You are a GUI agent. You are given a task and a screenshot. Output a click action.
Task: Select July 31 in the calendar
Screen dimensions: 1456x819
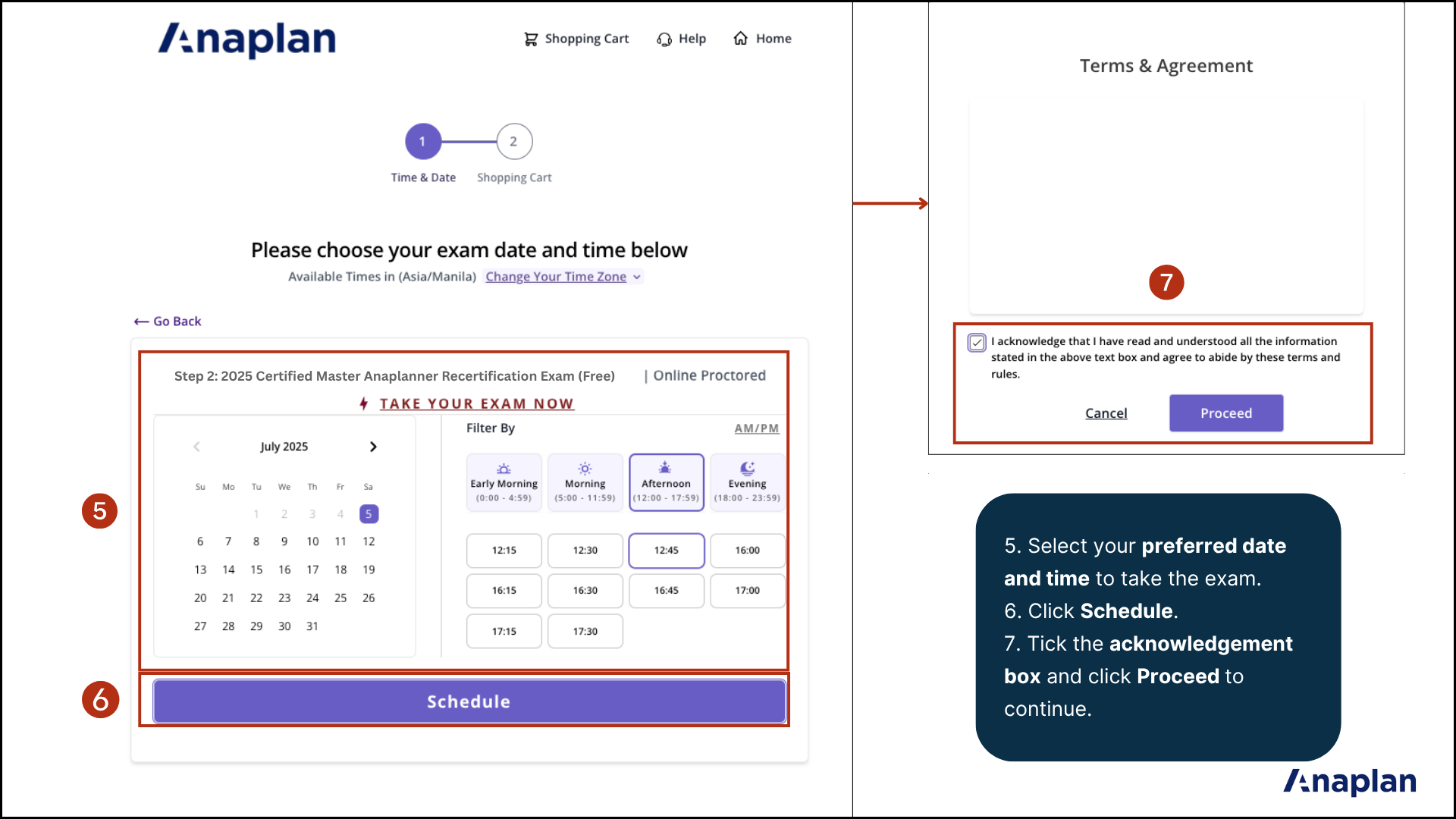pos(312,626)
